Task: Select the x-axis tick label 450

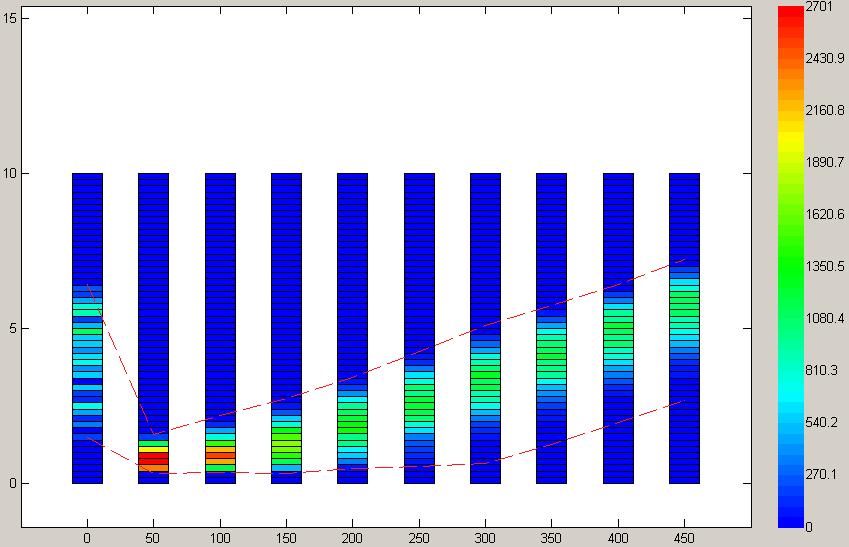Action: click(x=684, y=537)
